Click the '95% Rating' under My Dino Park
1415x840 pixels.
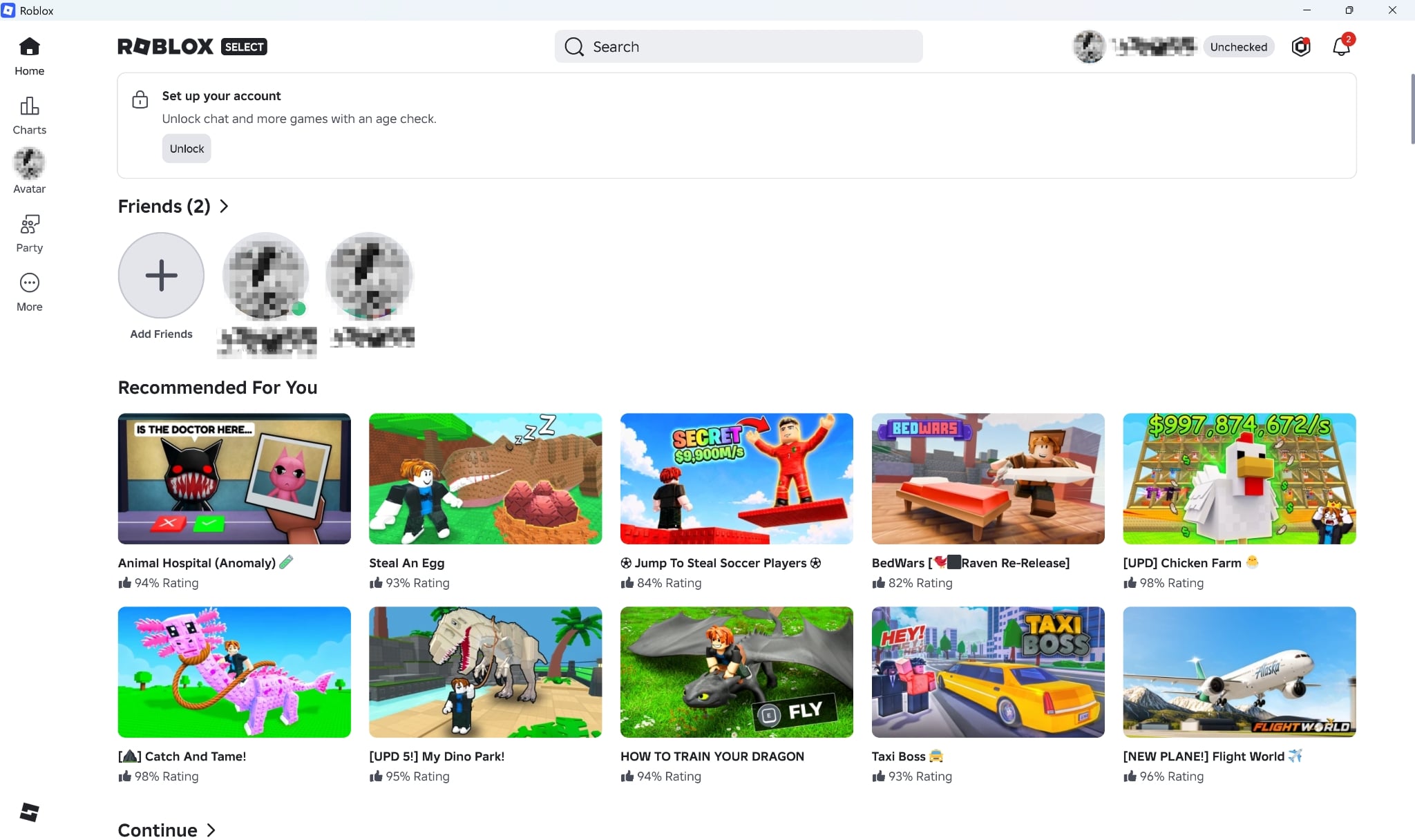409,776
